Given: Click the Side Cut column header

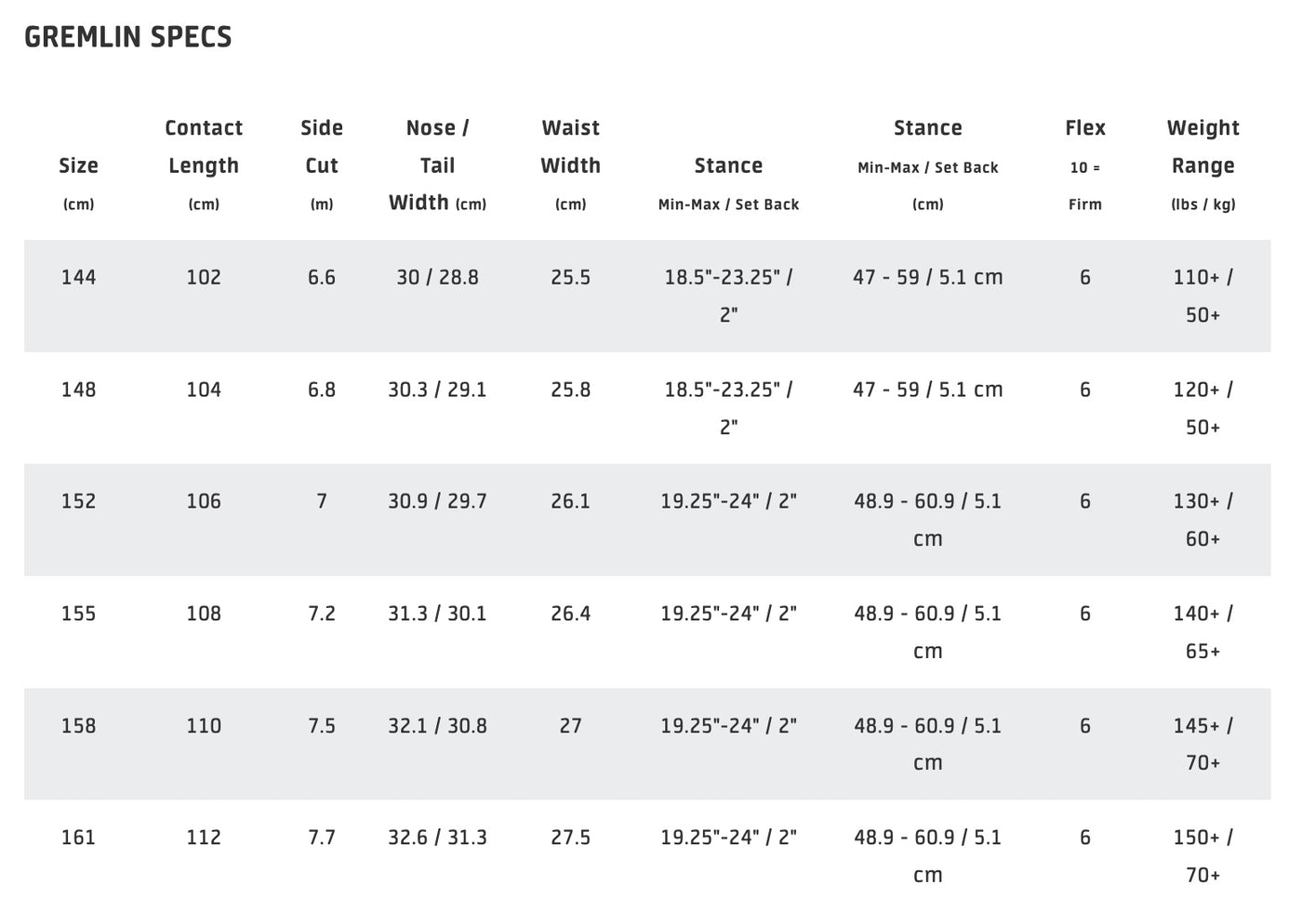Looking at the screenshot, I should 322,165.
